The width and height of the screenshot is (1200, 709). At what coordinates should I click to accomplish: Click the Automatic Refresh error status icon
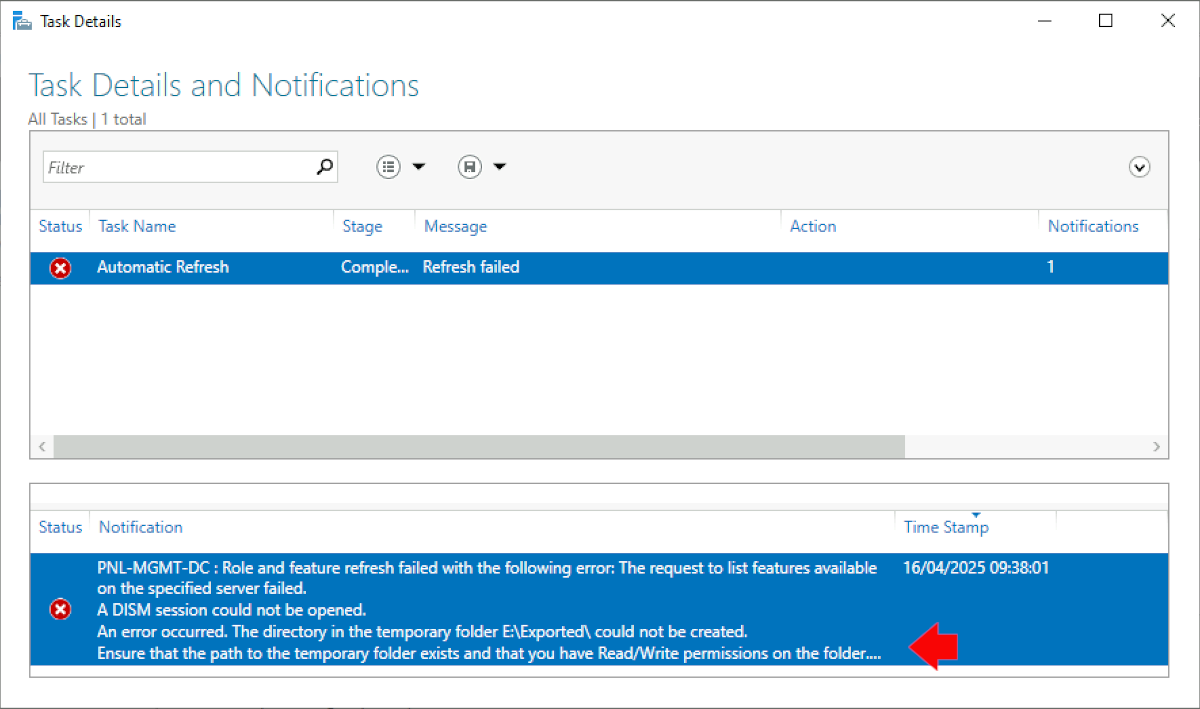(61, 268)
